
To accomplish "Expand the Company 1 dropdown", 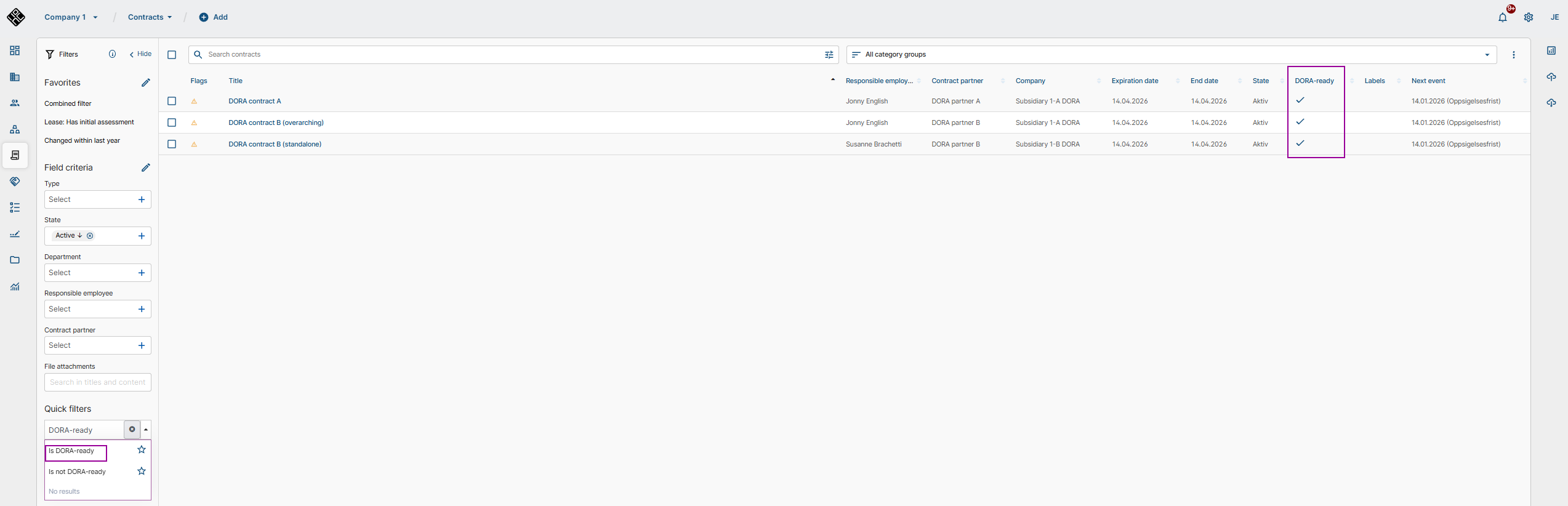I will [x=71, y=17].
